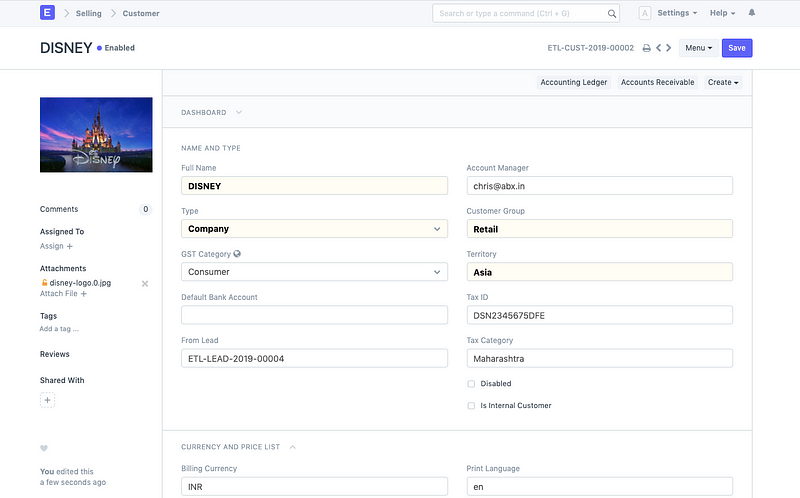Open the GST Category dropdown
Viewport: 800px width, 498px height.
(314, 272)
